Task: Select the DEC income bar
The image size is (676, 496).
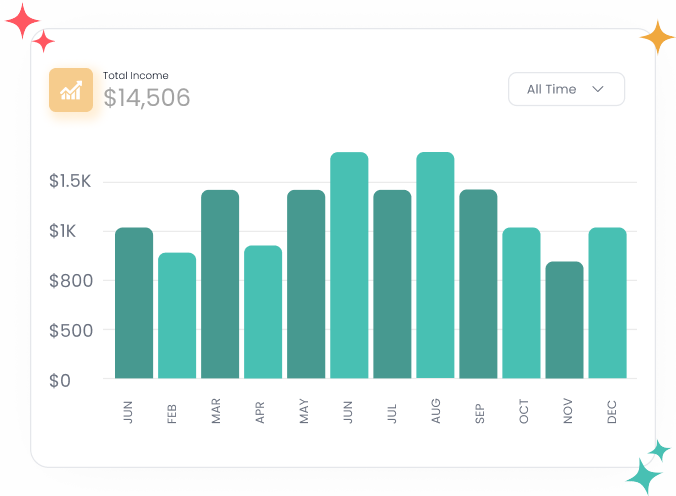Action: 607,303
